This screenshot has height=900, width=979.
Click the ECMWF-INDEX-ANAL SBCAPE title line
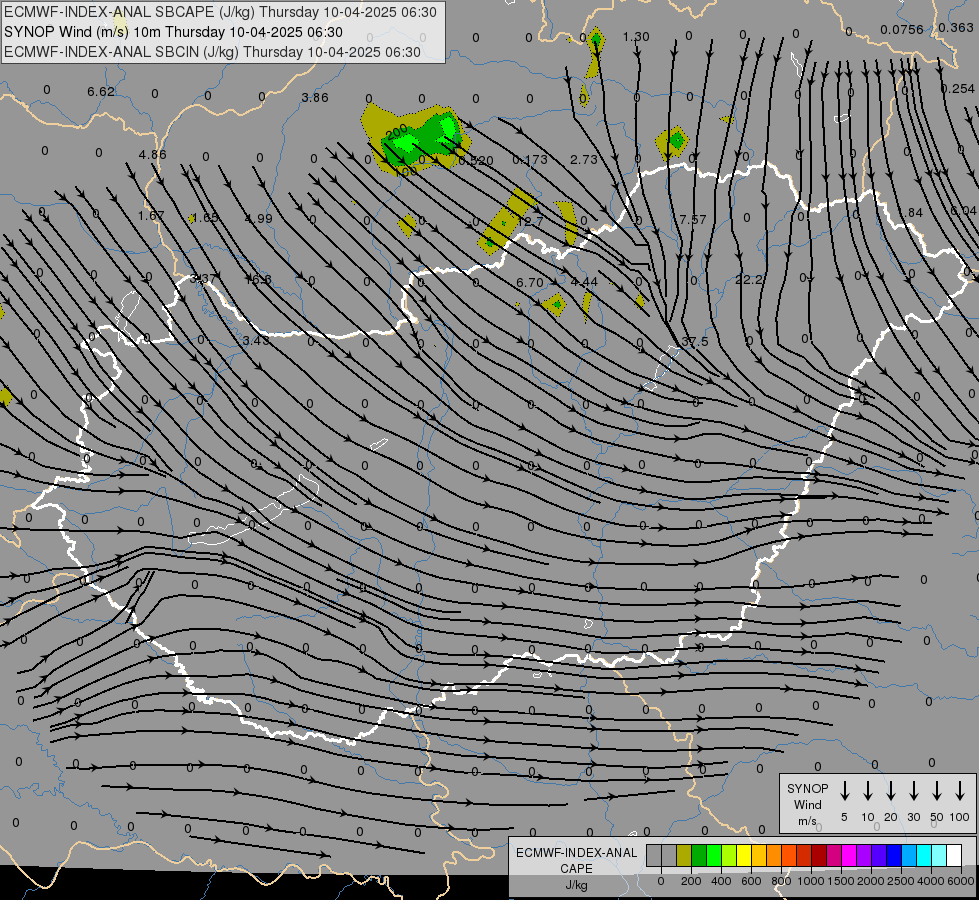[x=220, y=12]
